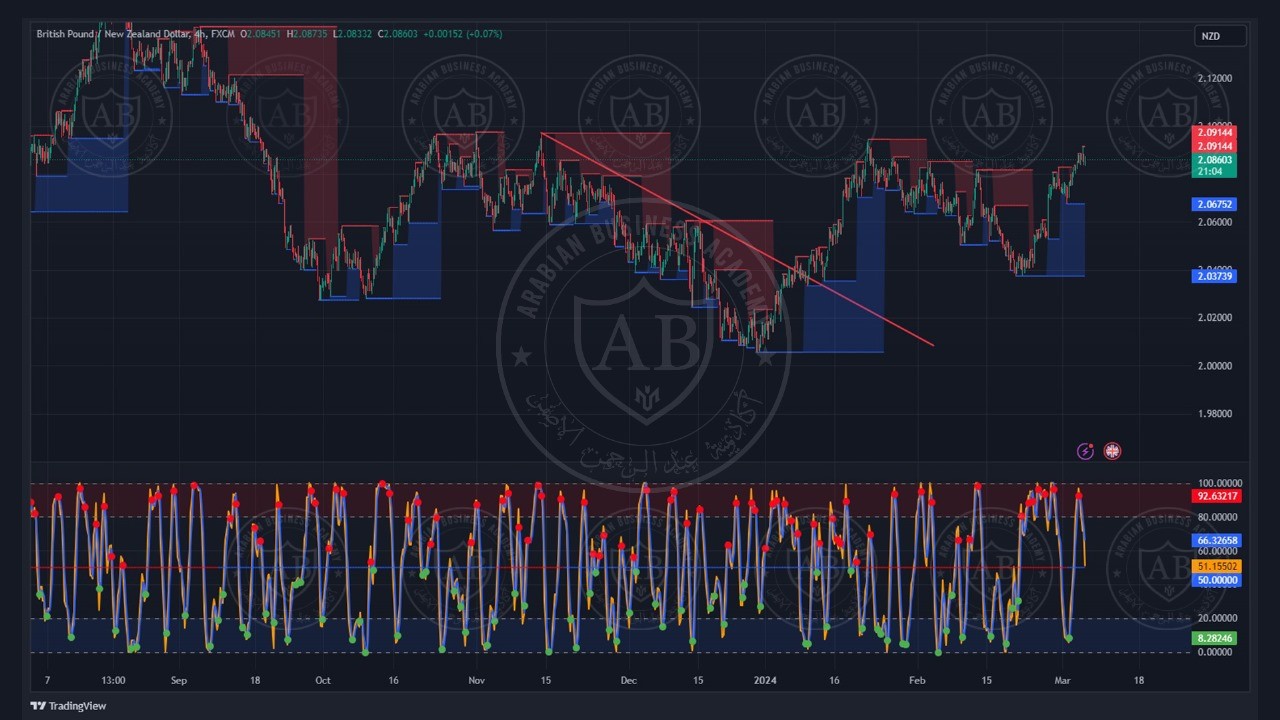Click the Oct label on time axis

point(323,680)
